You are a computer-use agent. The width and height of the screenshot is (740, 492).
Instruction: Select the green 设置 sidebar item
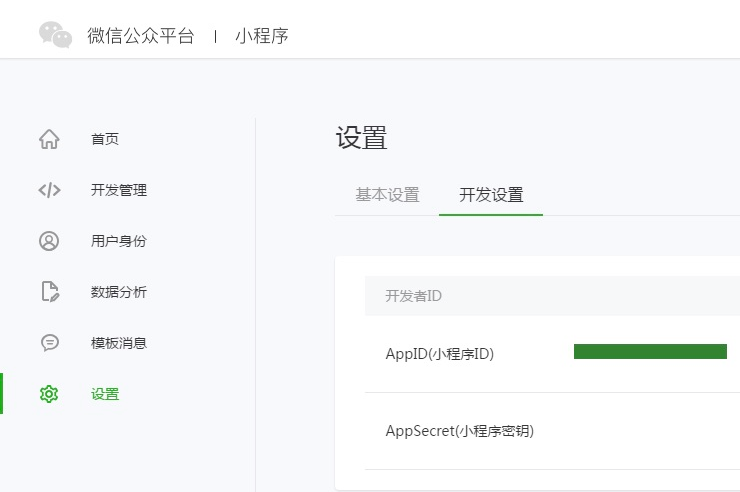(105, 394)
